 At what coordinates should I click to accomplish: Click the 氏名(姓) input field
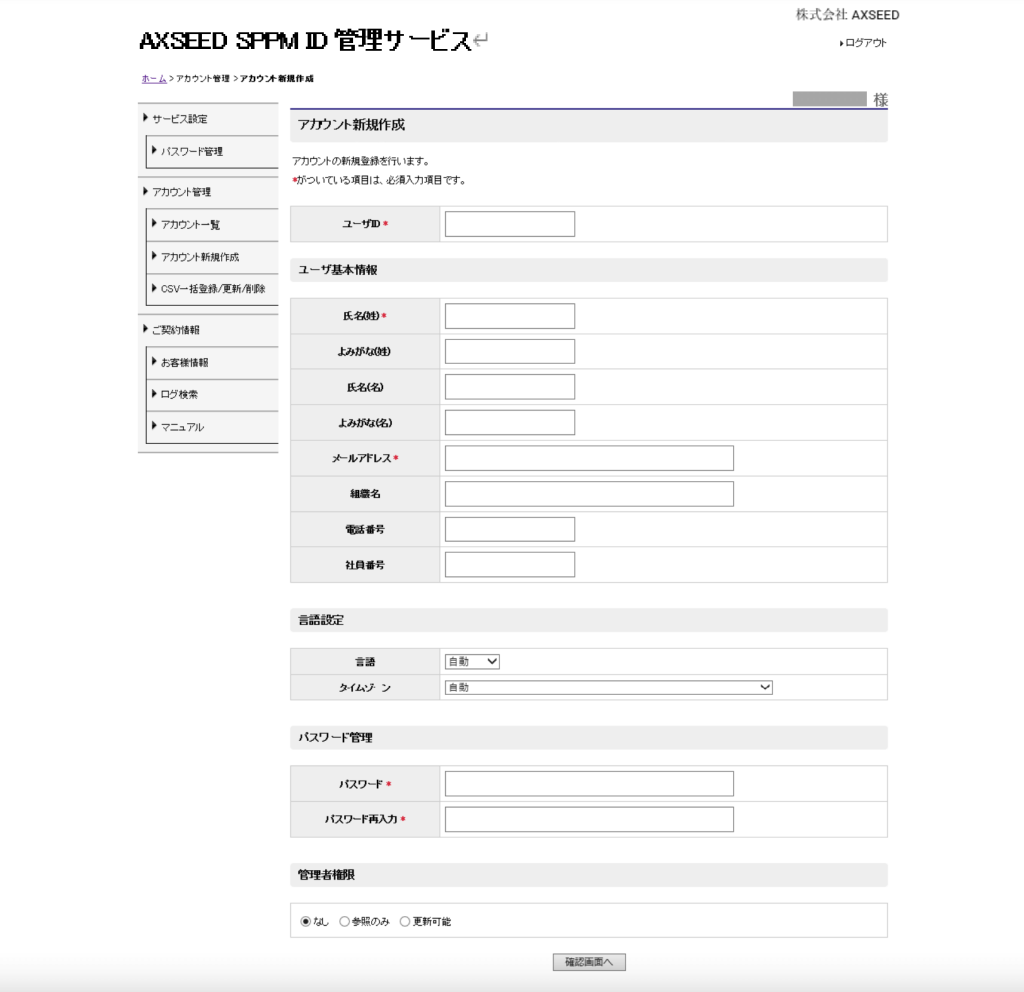(x=510, y=316)
